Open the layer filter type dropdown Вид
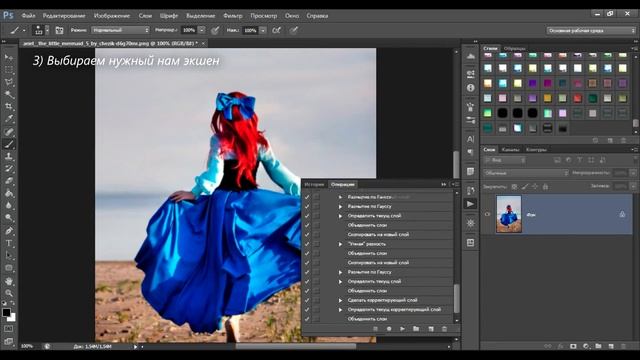The width and height of the screenshot is (640, 360). [x=505, y=160]
